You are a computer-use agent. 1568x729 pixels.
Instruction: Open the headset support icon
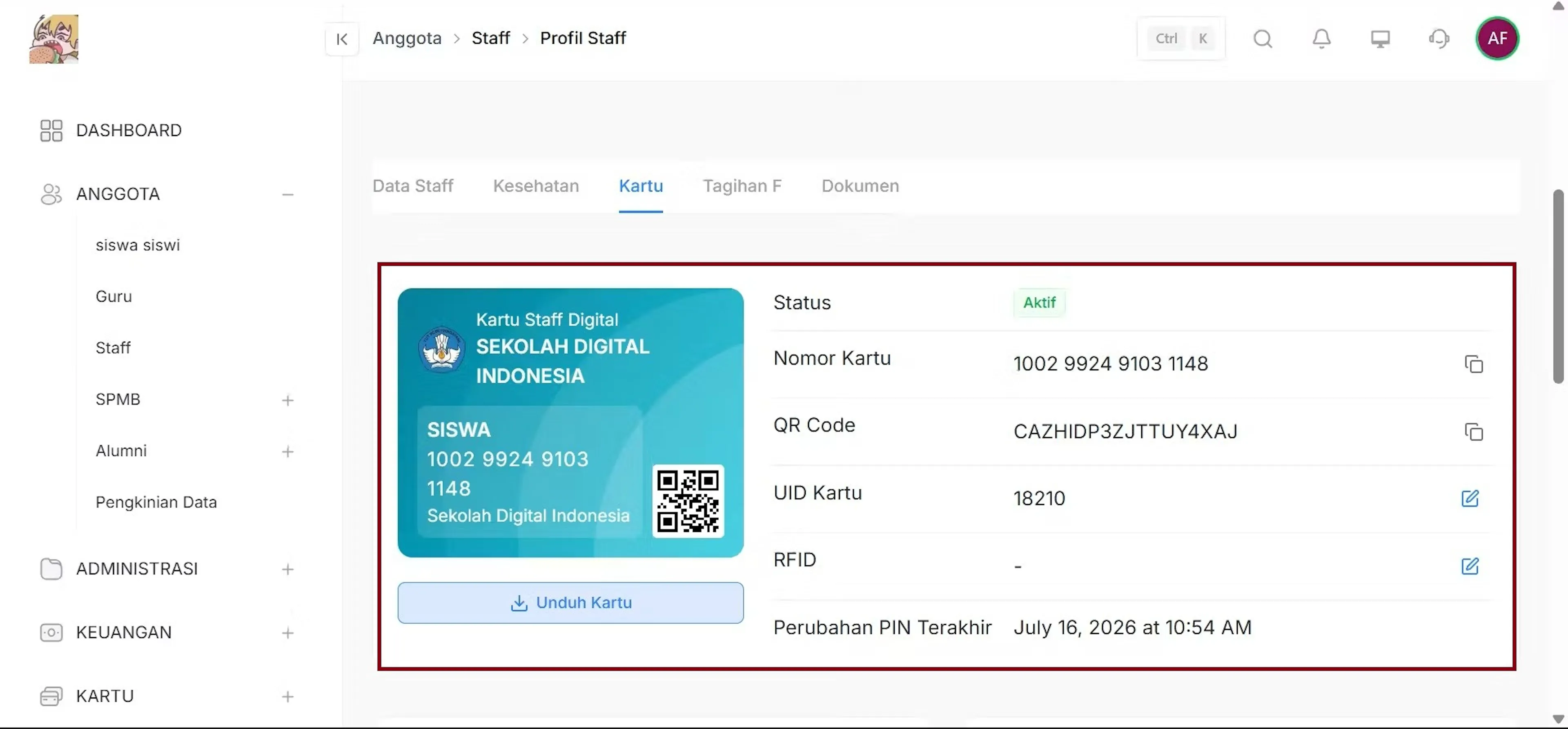coord(1439,39)
